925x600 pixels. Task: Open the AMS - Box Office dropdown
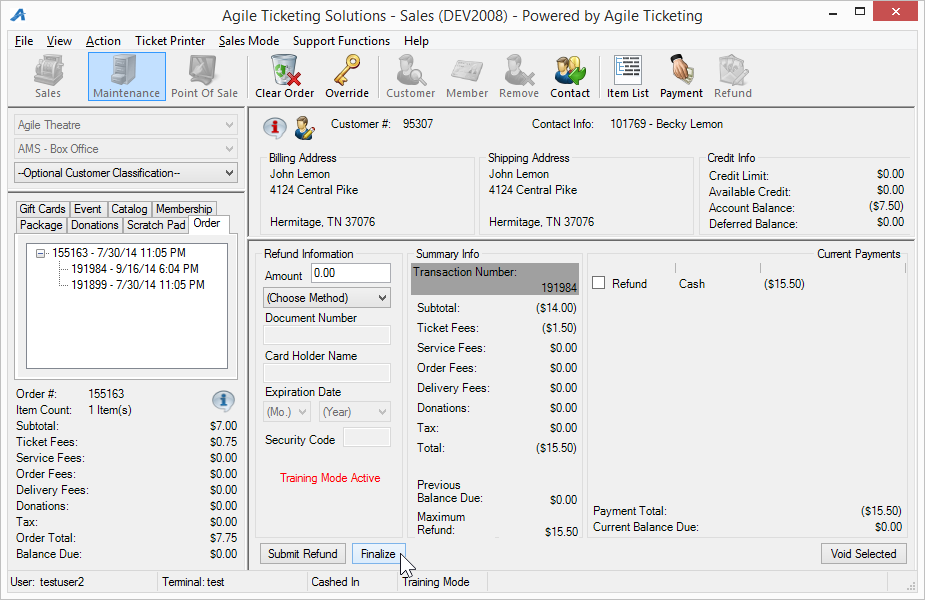click(126, 149)
